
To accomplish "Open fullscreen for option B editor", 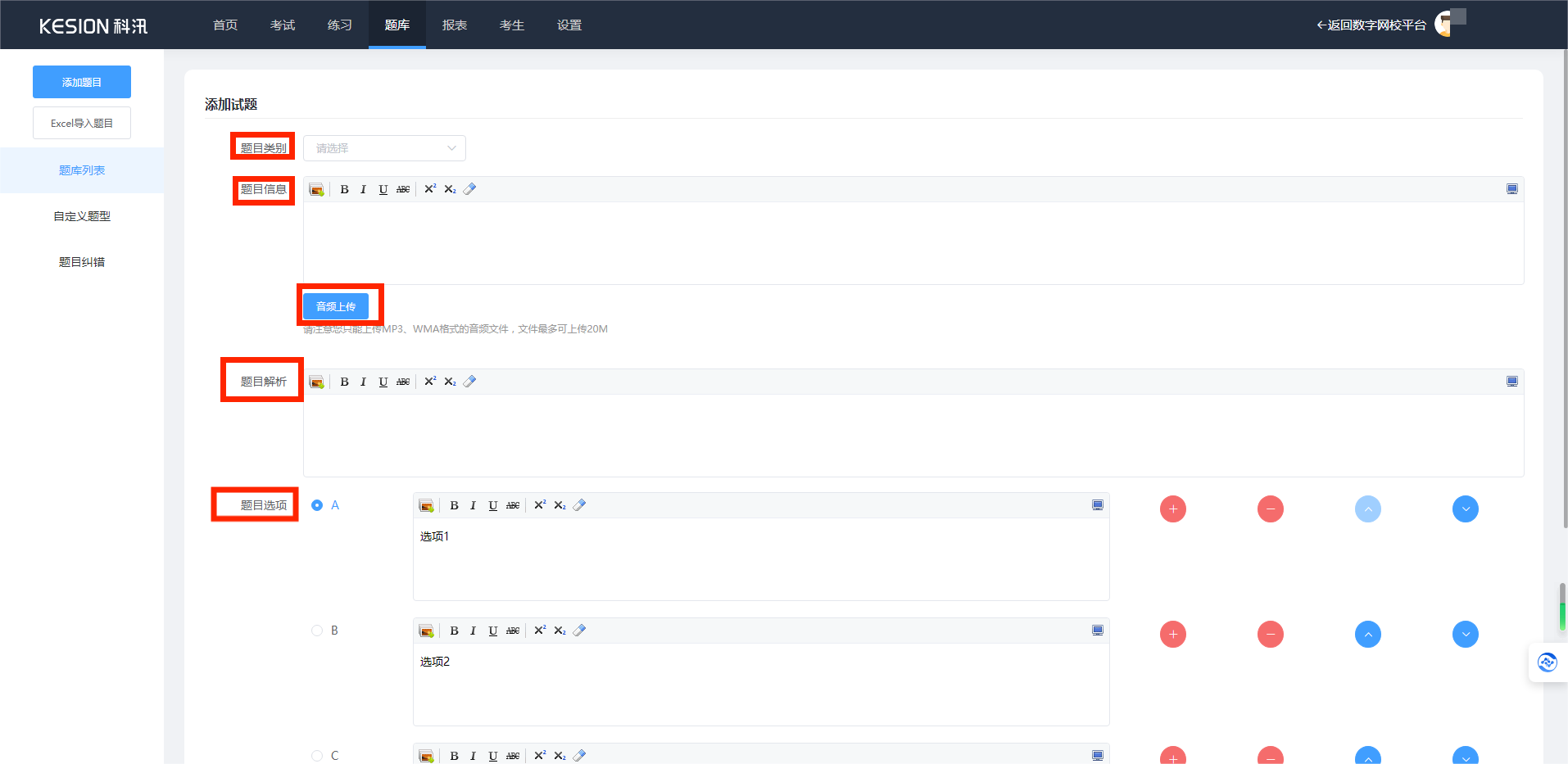I will [1098, 631].
